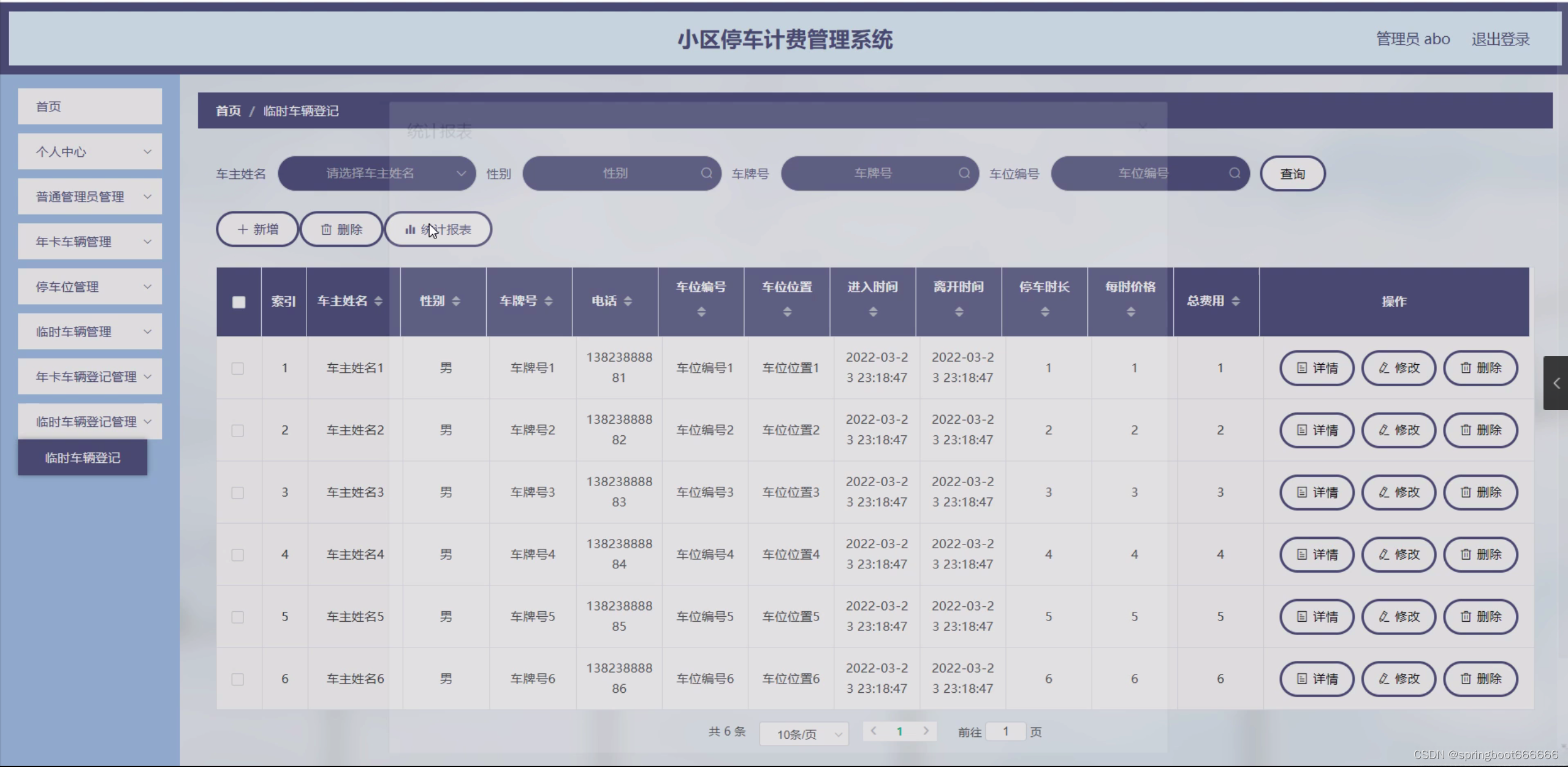The image size is (1568, 767).
Task: Sort by 车主姓名 column arrows
Action: click(x=378, y=301)
